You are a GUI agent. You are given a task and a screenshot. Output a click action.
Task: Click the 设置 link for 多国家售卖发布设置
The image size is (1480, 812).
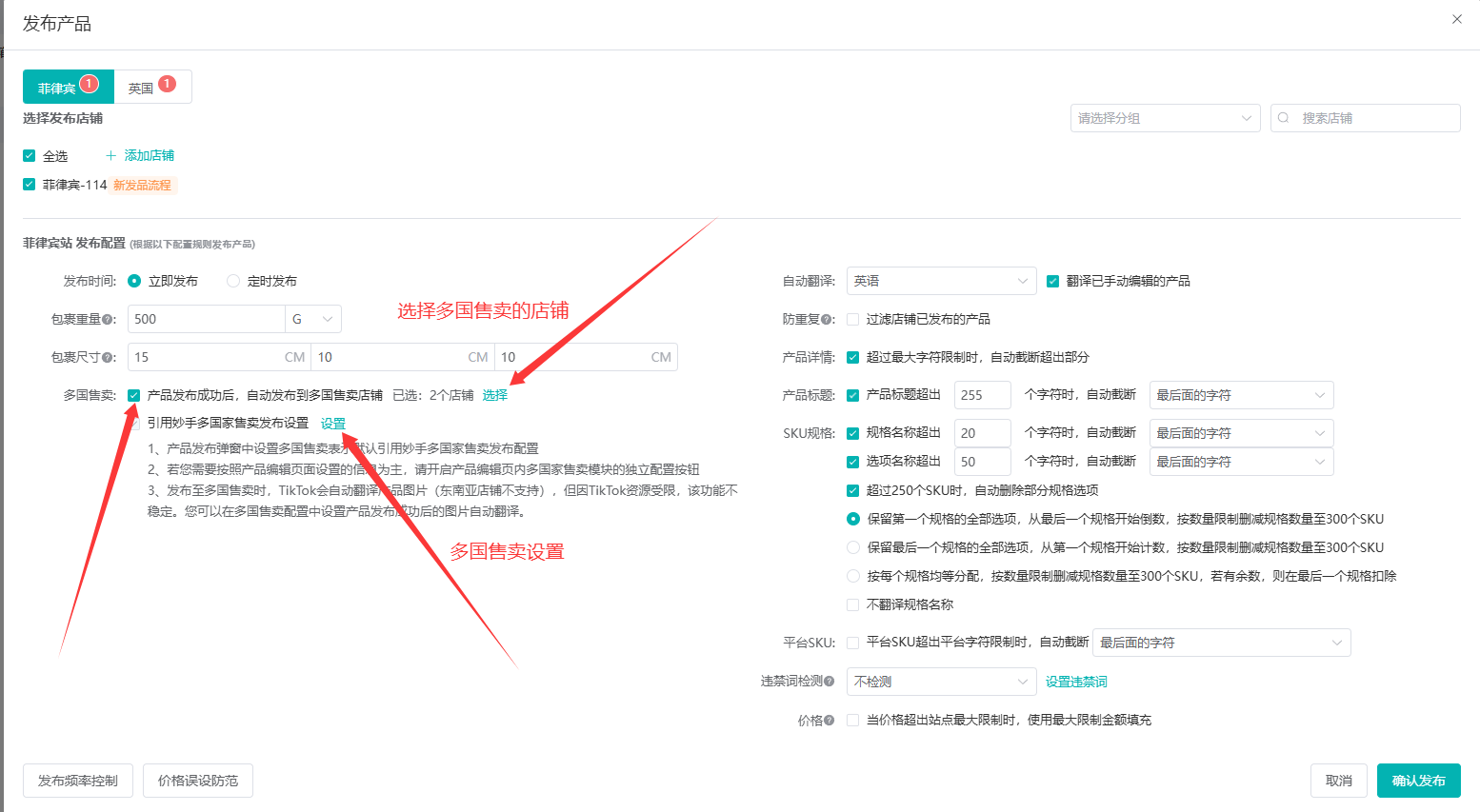point(333,424)
